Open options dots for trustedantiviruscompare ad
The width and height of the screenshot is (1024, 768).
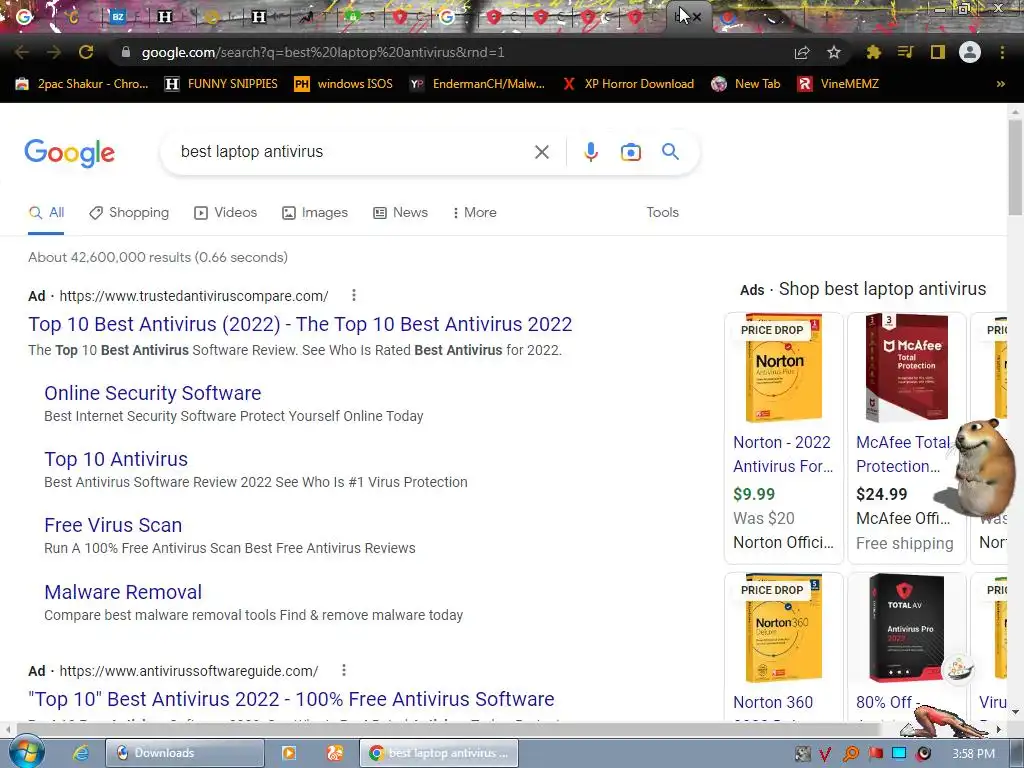[x=354, y=295]
